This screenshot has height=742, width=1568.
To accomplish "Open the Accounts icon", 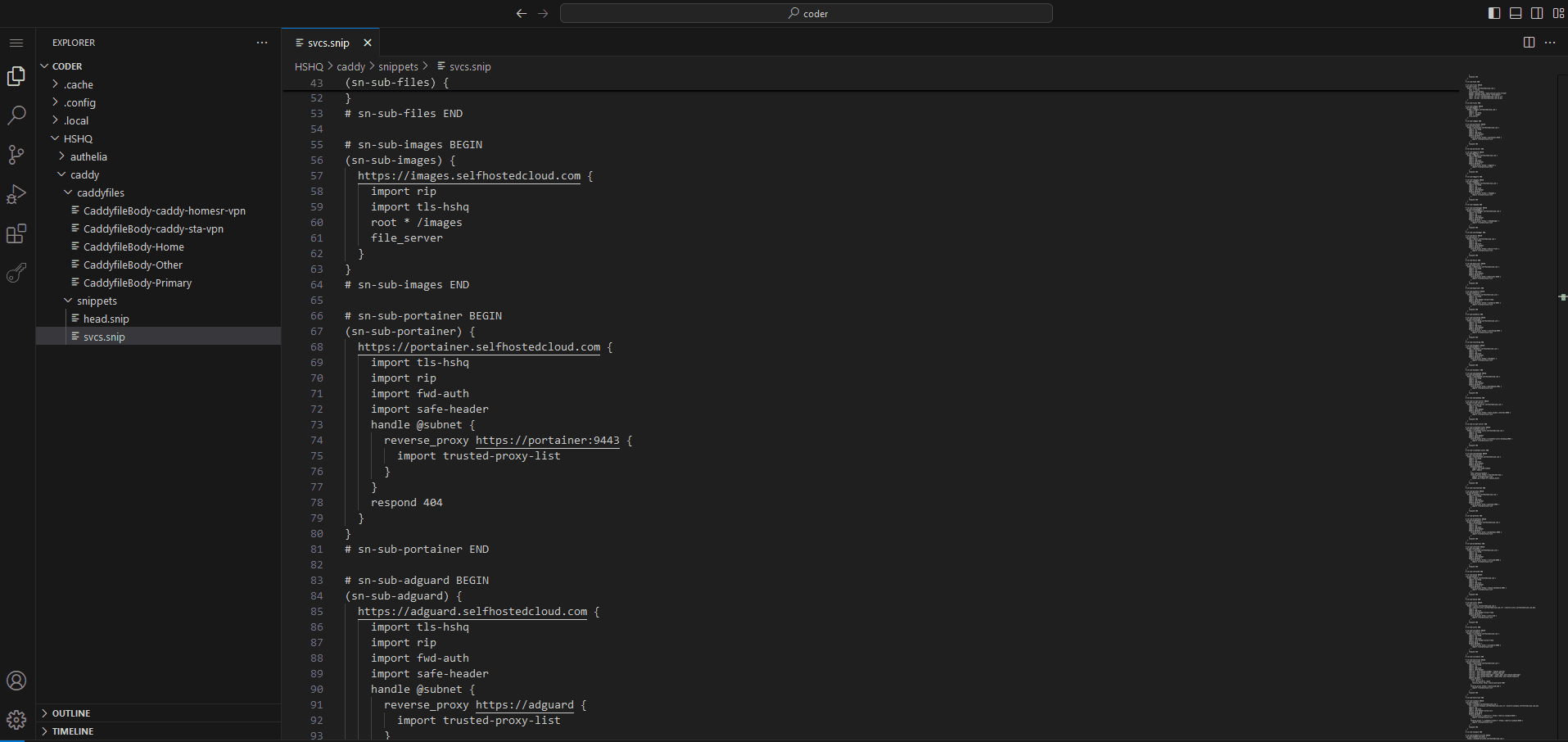I will click(x=16, y=681).
